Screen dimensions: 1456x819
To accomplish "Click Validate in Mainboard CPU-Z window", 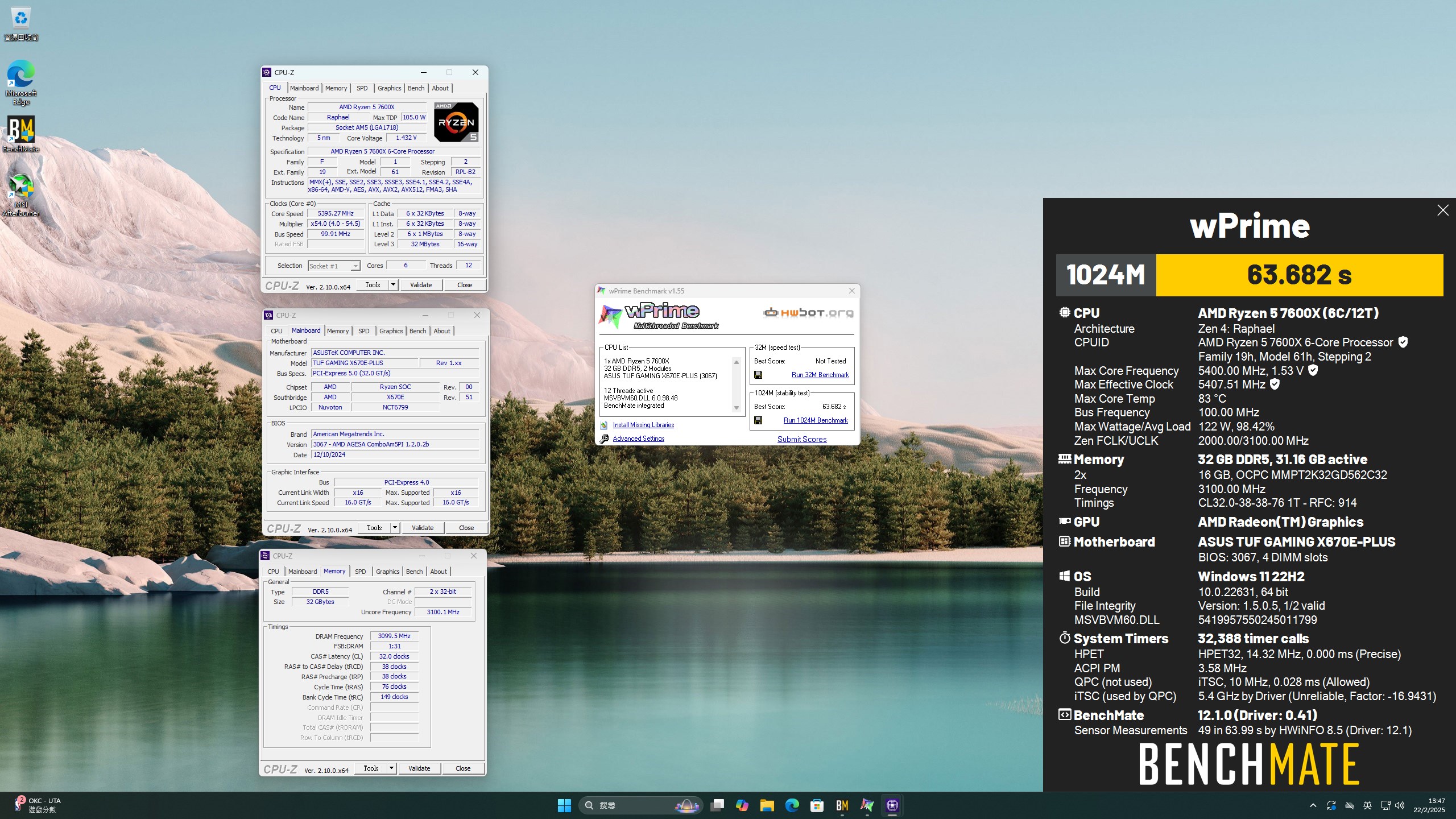I will click(423, 528).
